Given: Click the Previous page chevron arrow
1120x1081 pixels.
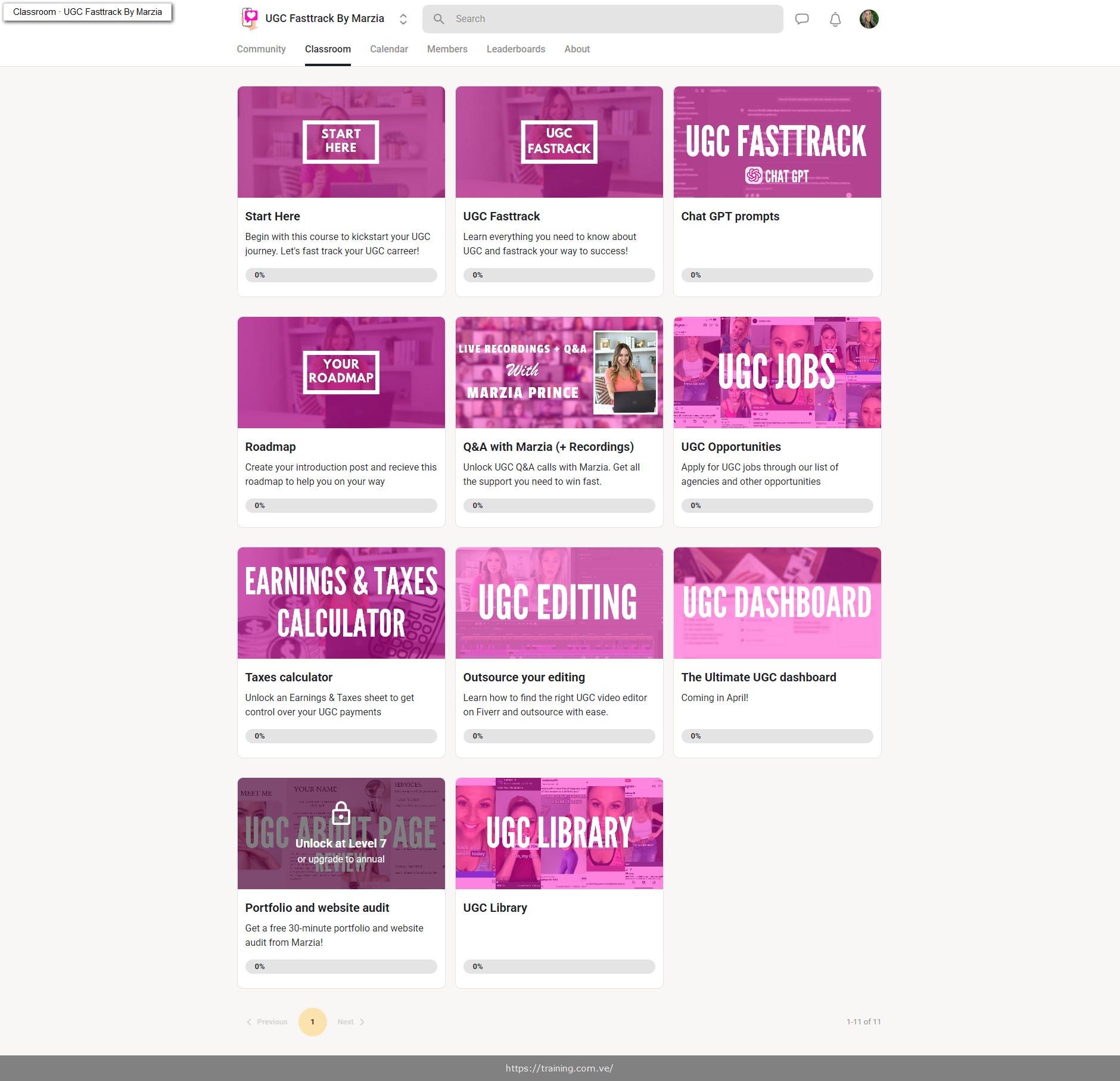Looking at the screenshot, I should coord(249,1022).
